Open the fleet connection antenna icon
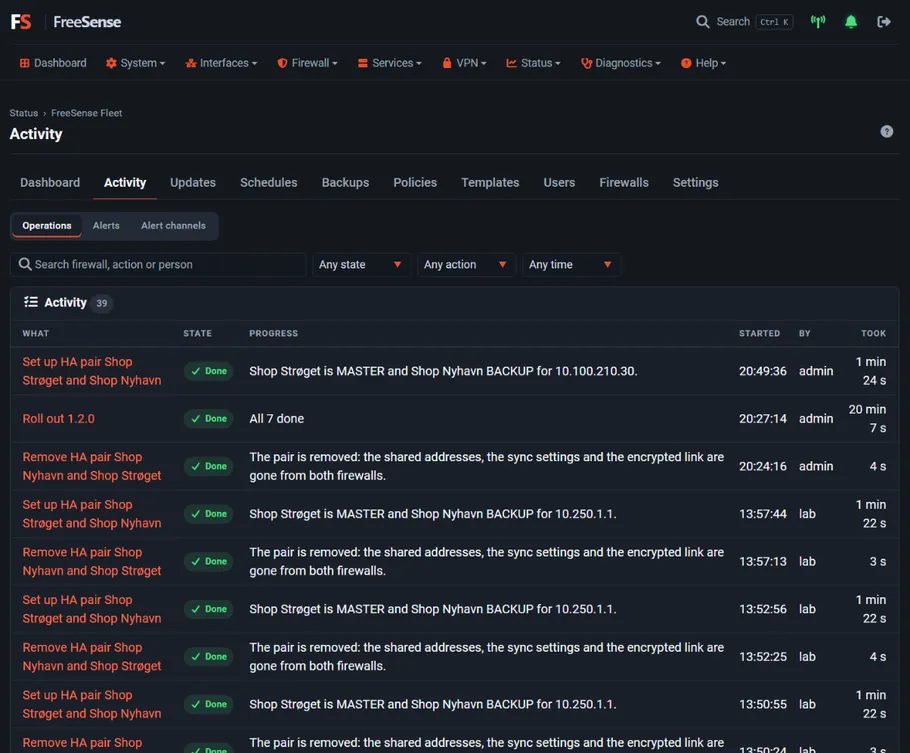This screenshot has height=753, width=910. point(818,22)
